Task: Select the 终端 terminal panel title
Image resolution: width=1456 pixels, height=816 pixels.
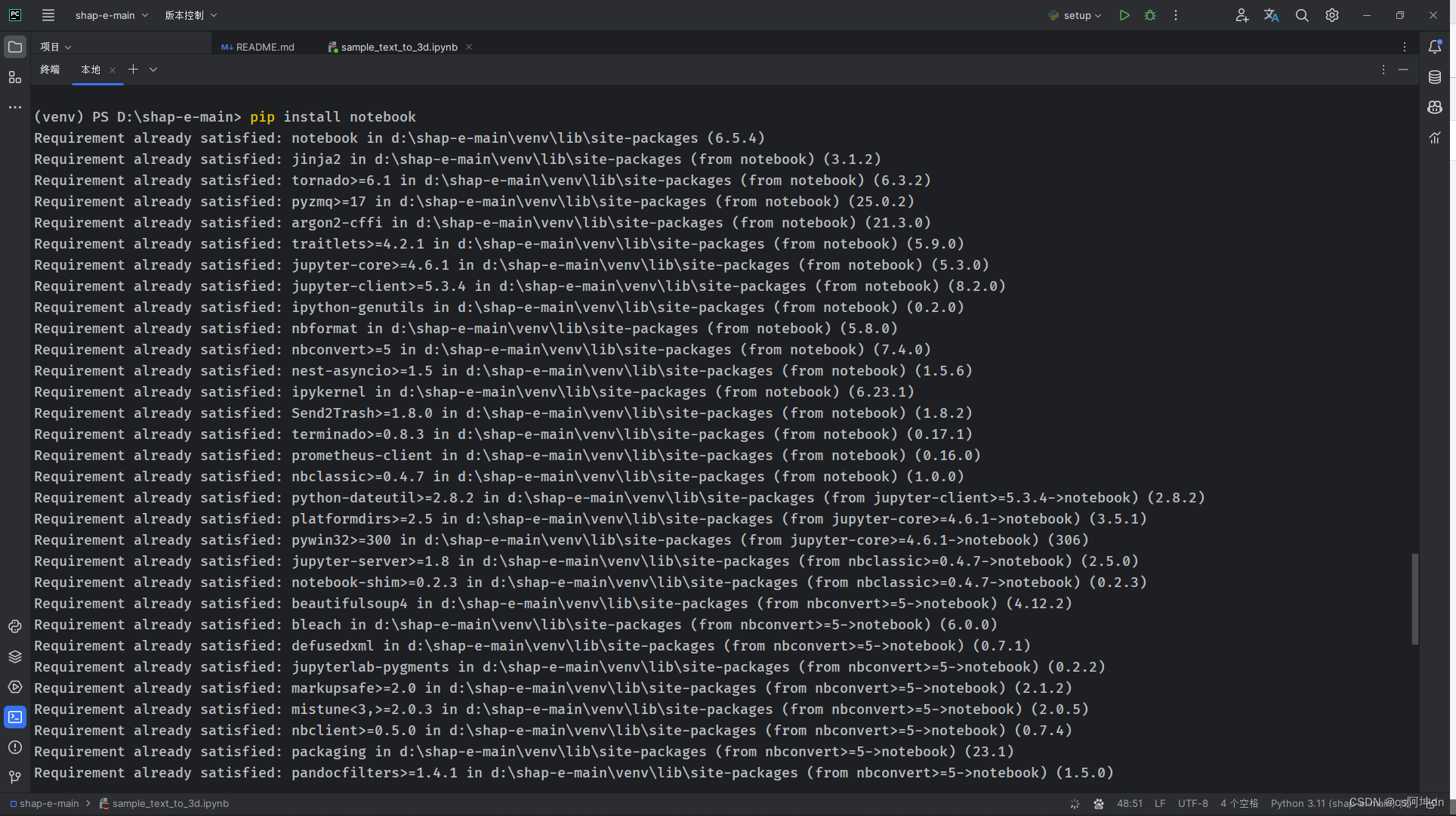Action: pos(50,70)
